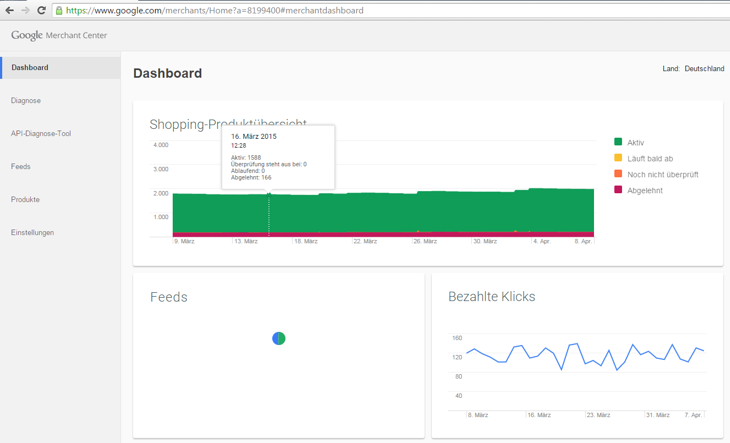
Task: Open Diagnose in the sidebar
Action: (x=26, y=101)
